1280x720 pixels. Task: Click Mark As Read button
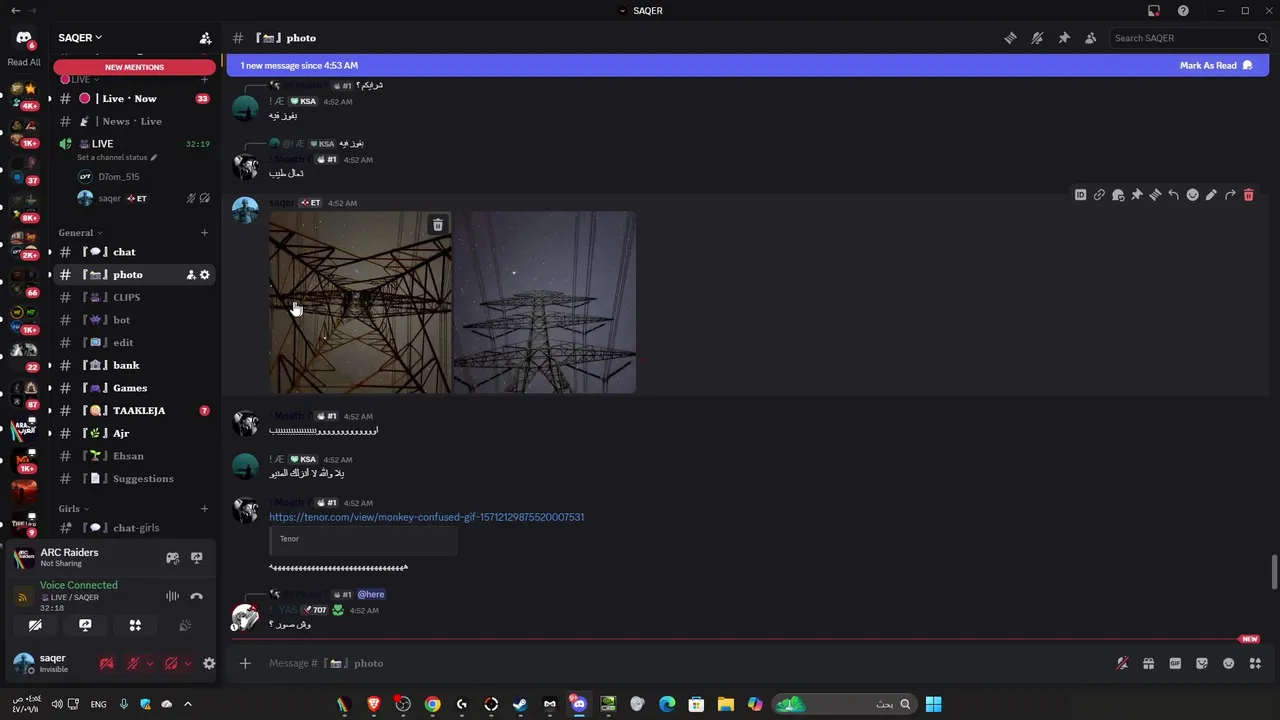pos(1216,66)
